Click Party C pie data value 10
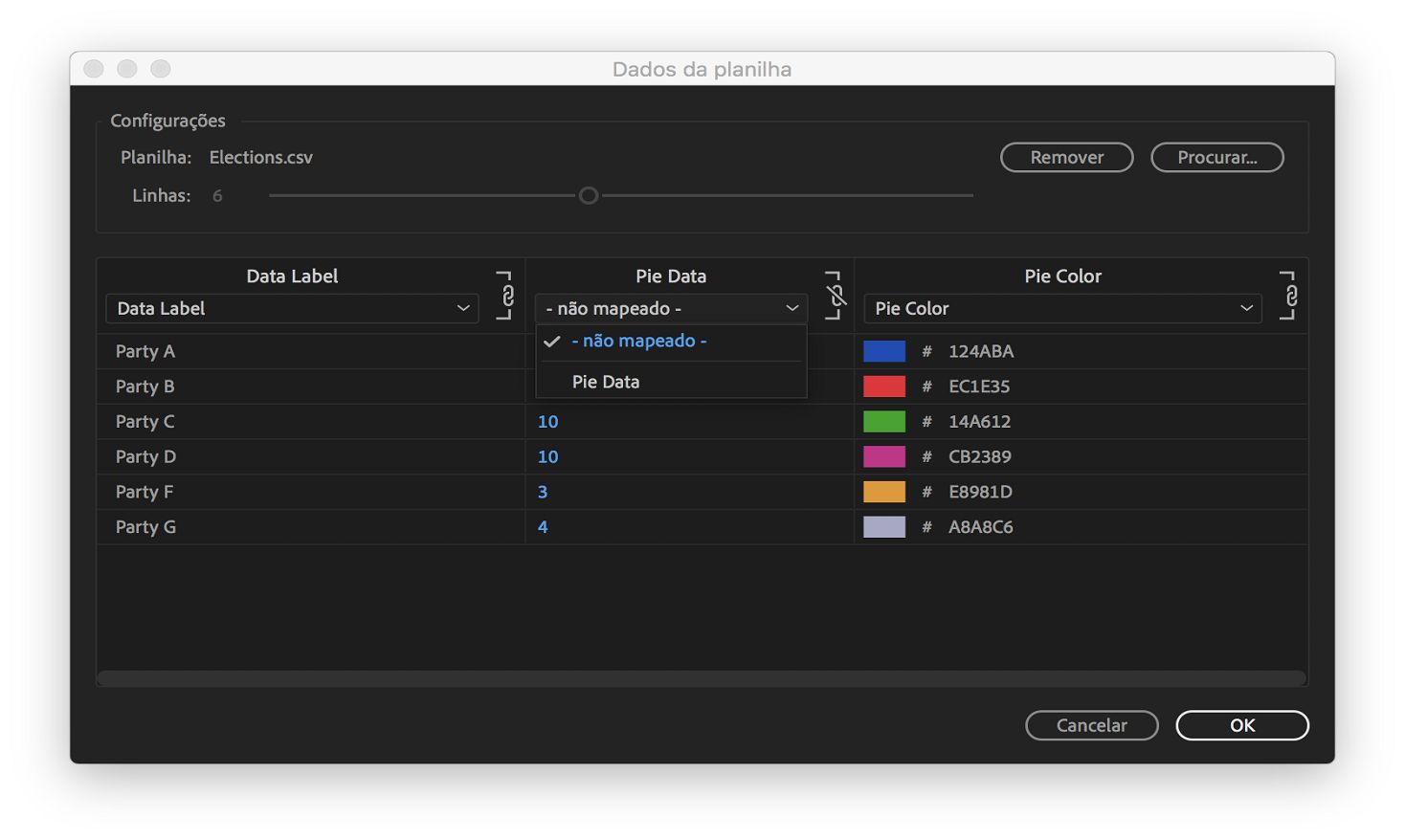This screenshot has width=1405, height=840. [547, 421]
